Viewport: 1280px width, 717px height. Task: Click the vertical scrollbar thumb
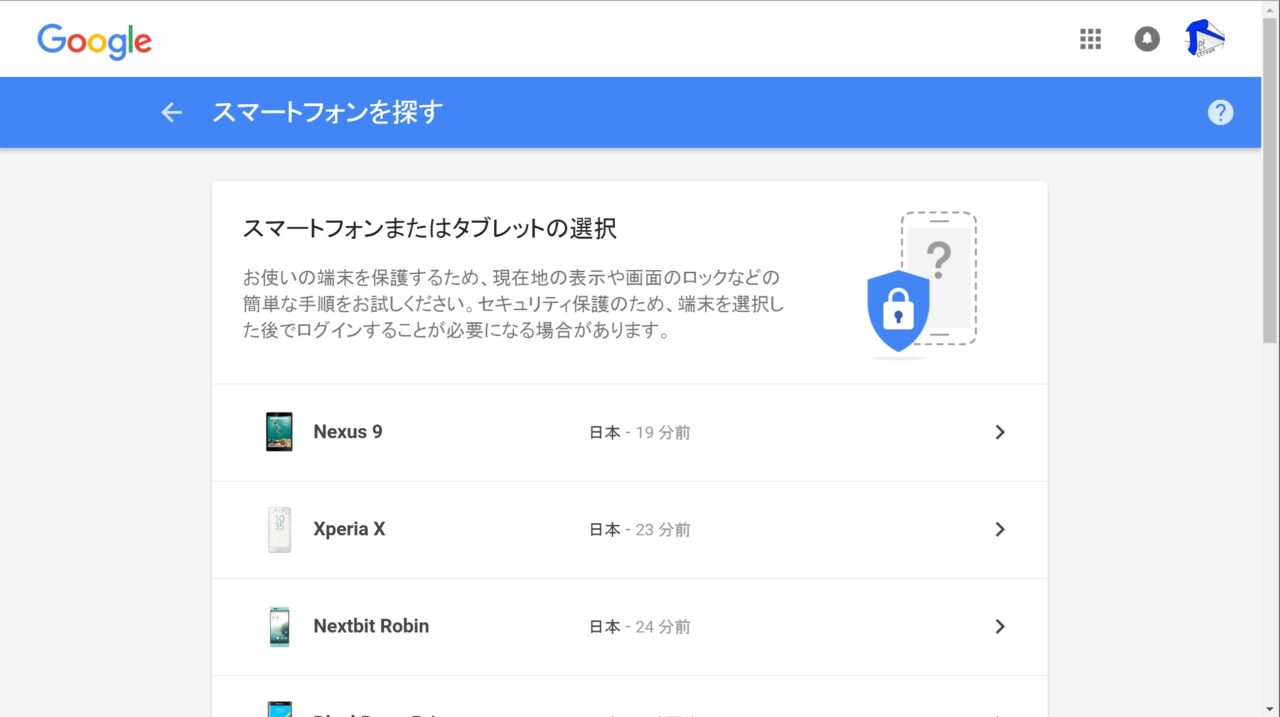1270,180
